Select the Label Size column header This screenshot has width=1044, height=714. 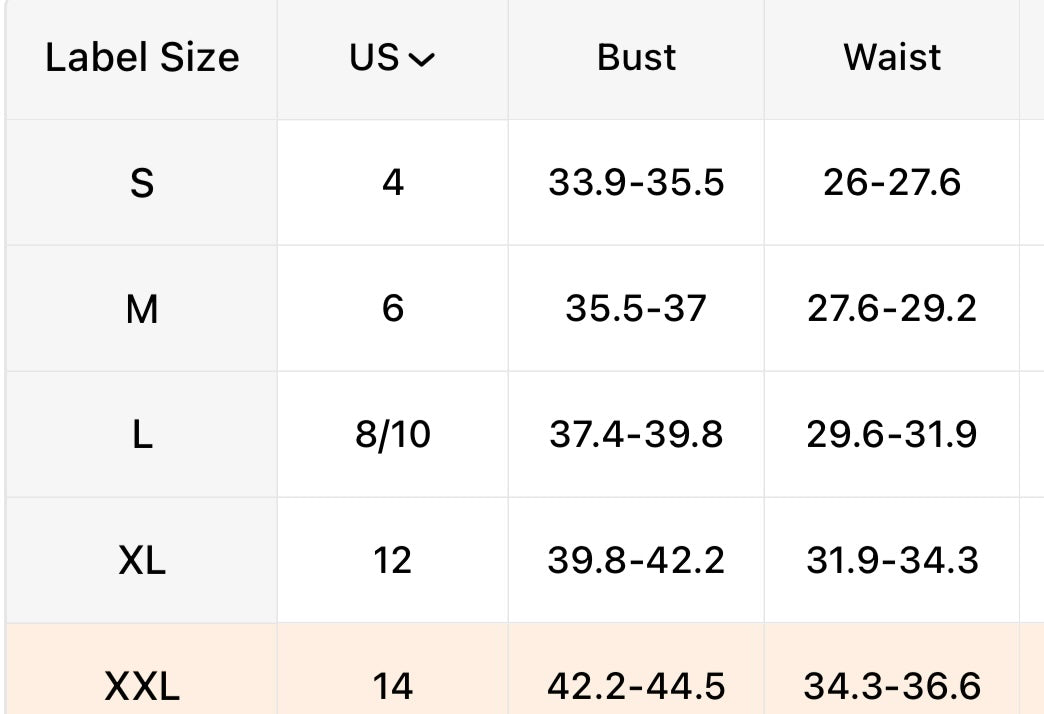[x=142, y=57]
